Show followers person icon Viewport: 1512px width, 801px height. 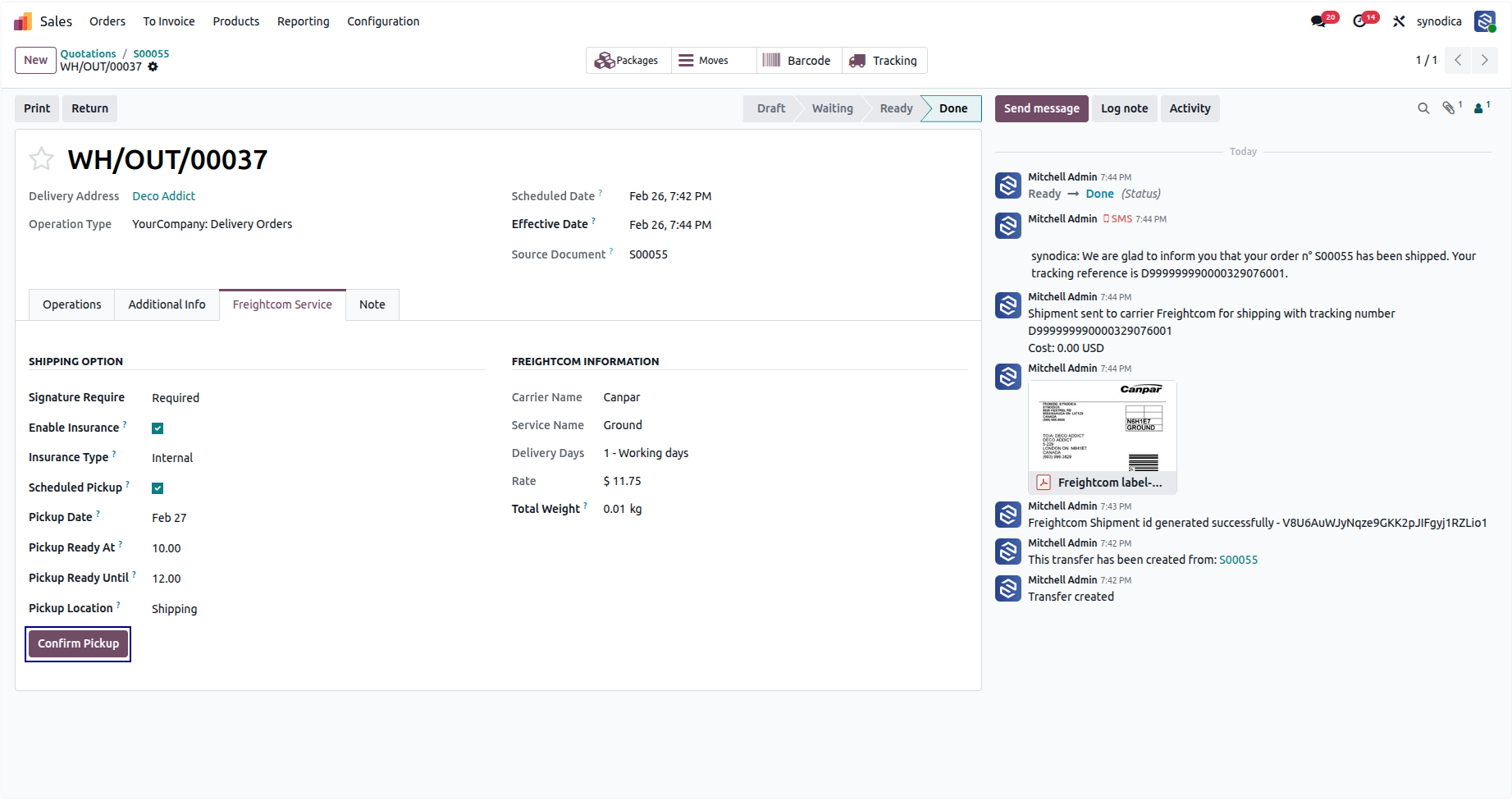1480,108
